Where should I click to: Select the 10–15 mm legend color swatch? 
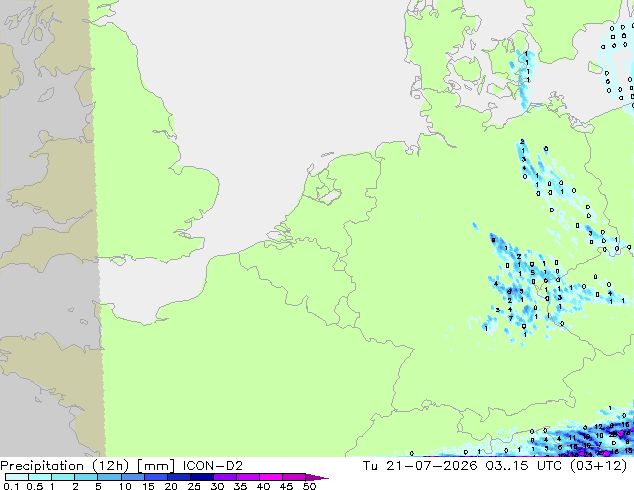[x=132, y=477]
